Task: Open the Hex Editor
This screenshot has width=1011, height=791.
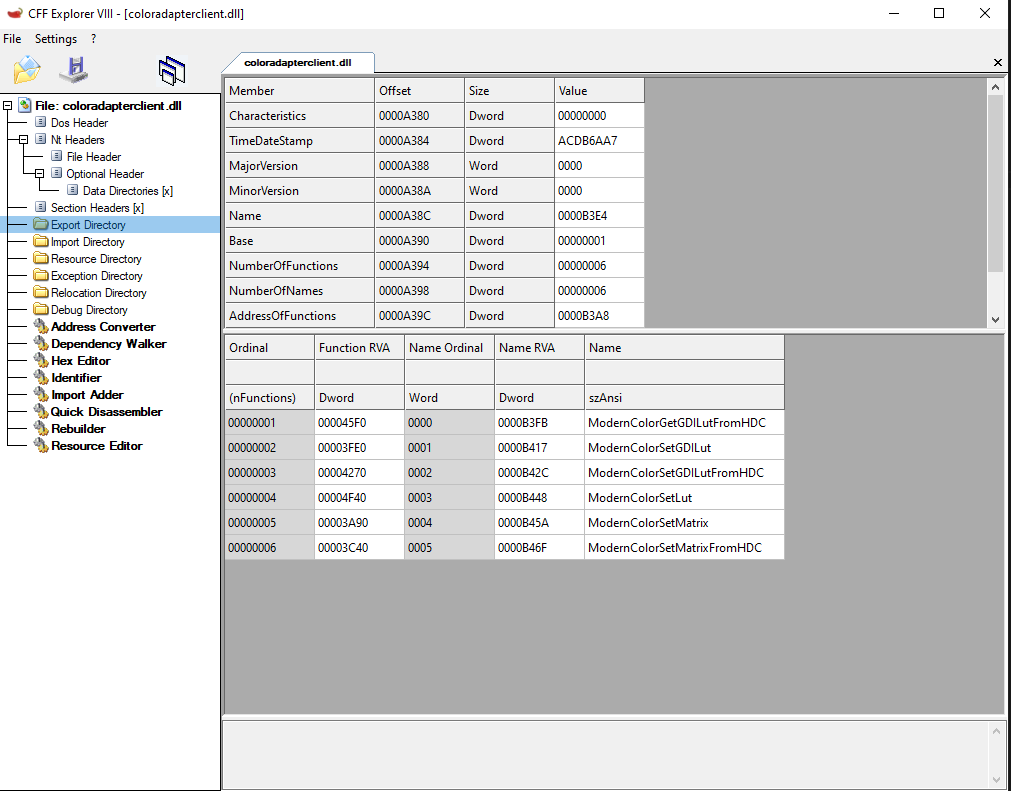Action: tap(78, 360)
